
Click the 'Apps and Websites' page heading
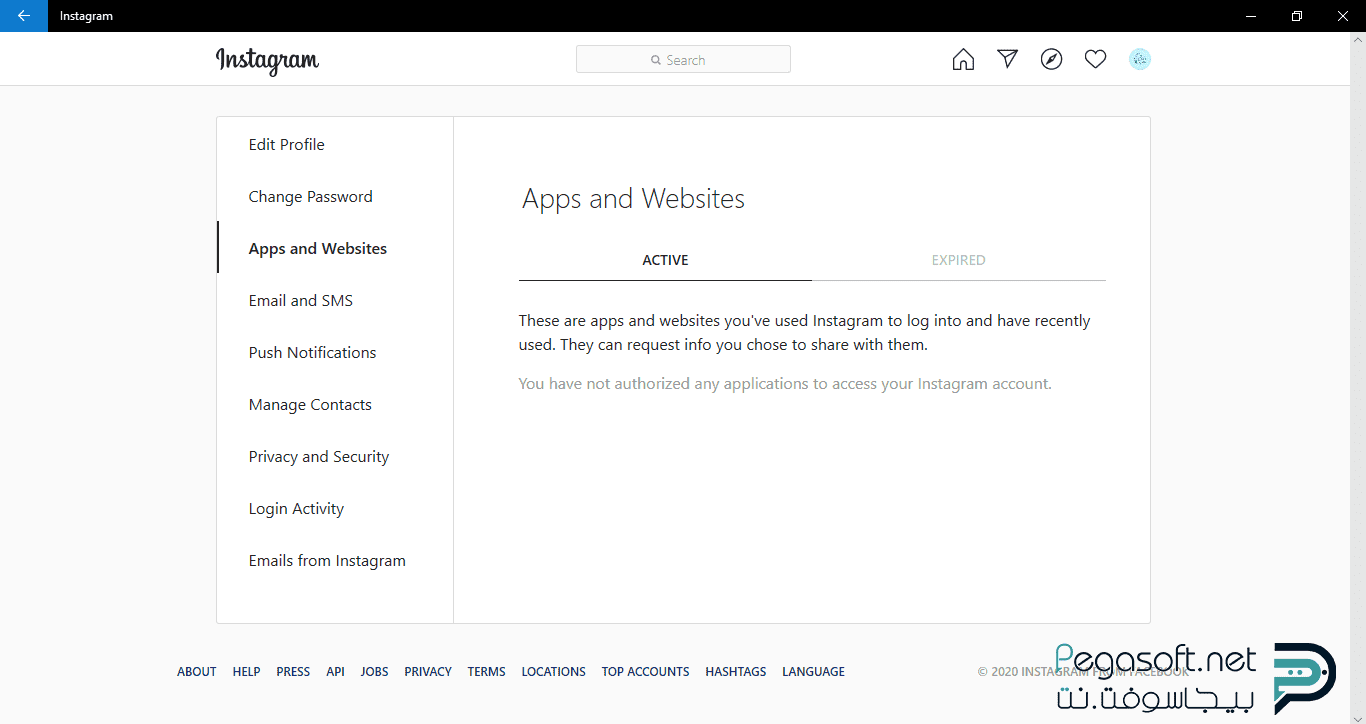pyautogui.click(x=634, y=199)
